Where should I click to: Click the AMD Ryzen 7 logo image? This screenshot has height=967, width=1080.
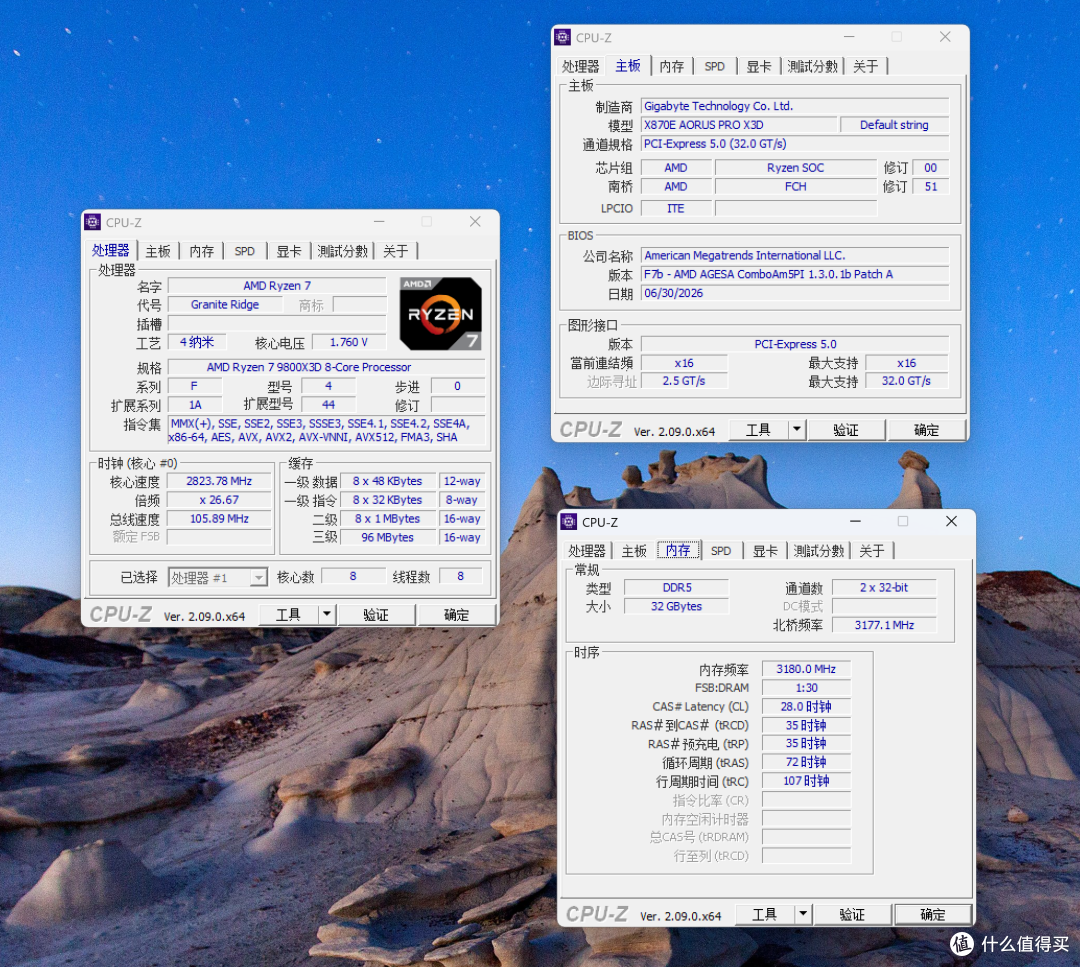(441, 314)
